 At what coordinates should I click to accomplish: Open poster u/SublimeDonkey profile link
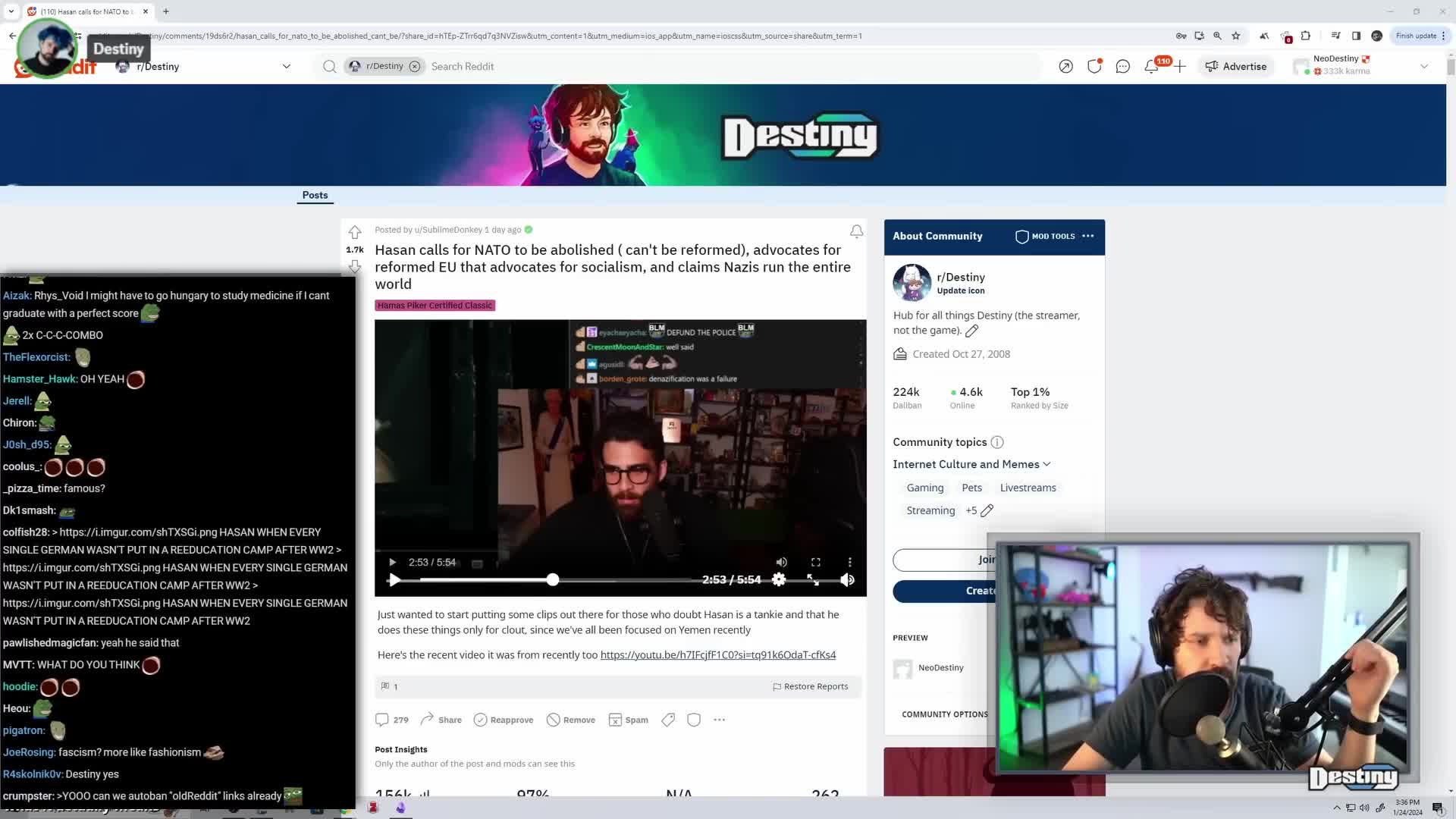tap(448, 230)
